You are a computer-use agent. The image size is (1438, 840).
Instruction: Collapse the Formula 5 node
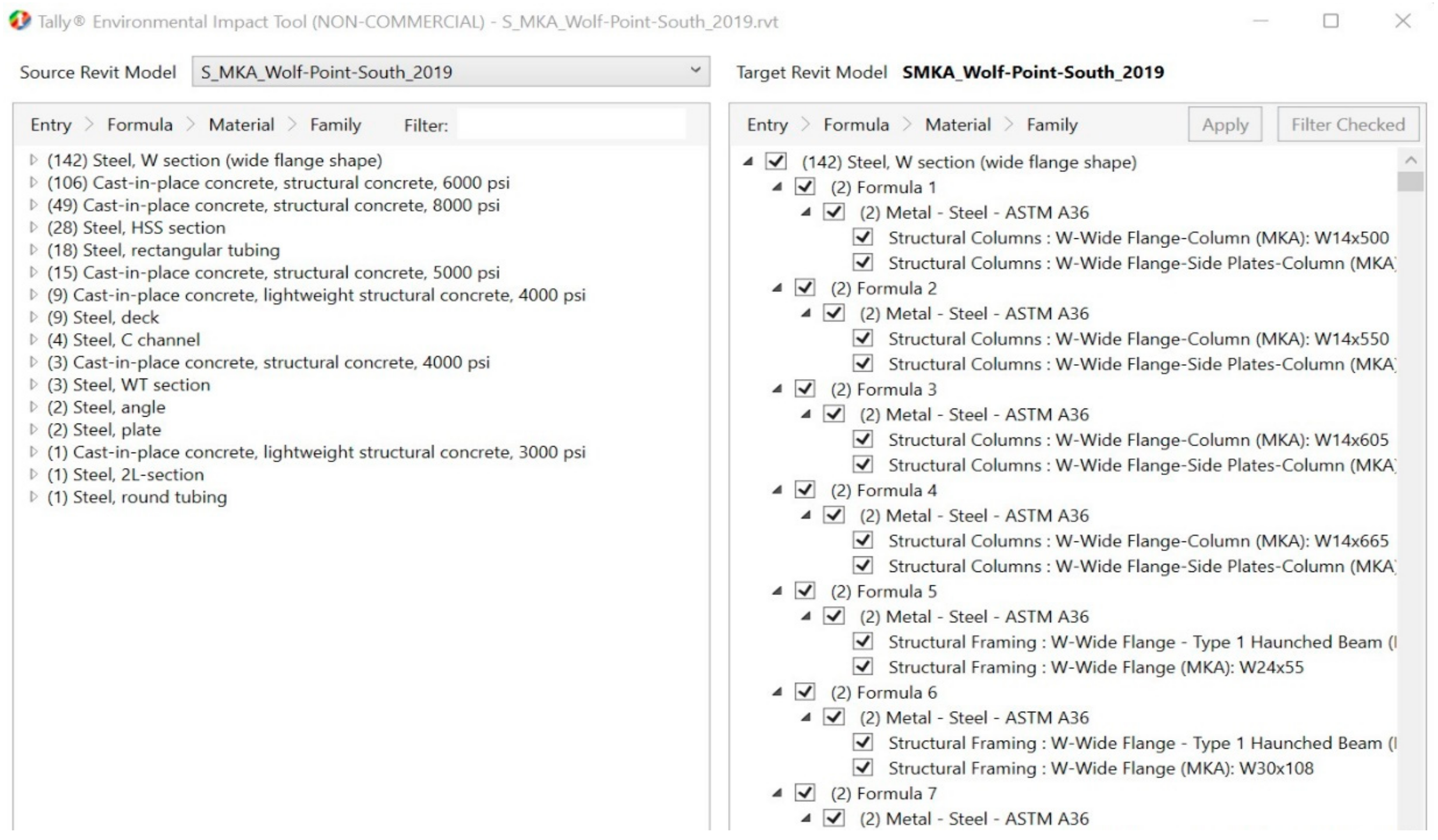777,591
